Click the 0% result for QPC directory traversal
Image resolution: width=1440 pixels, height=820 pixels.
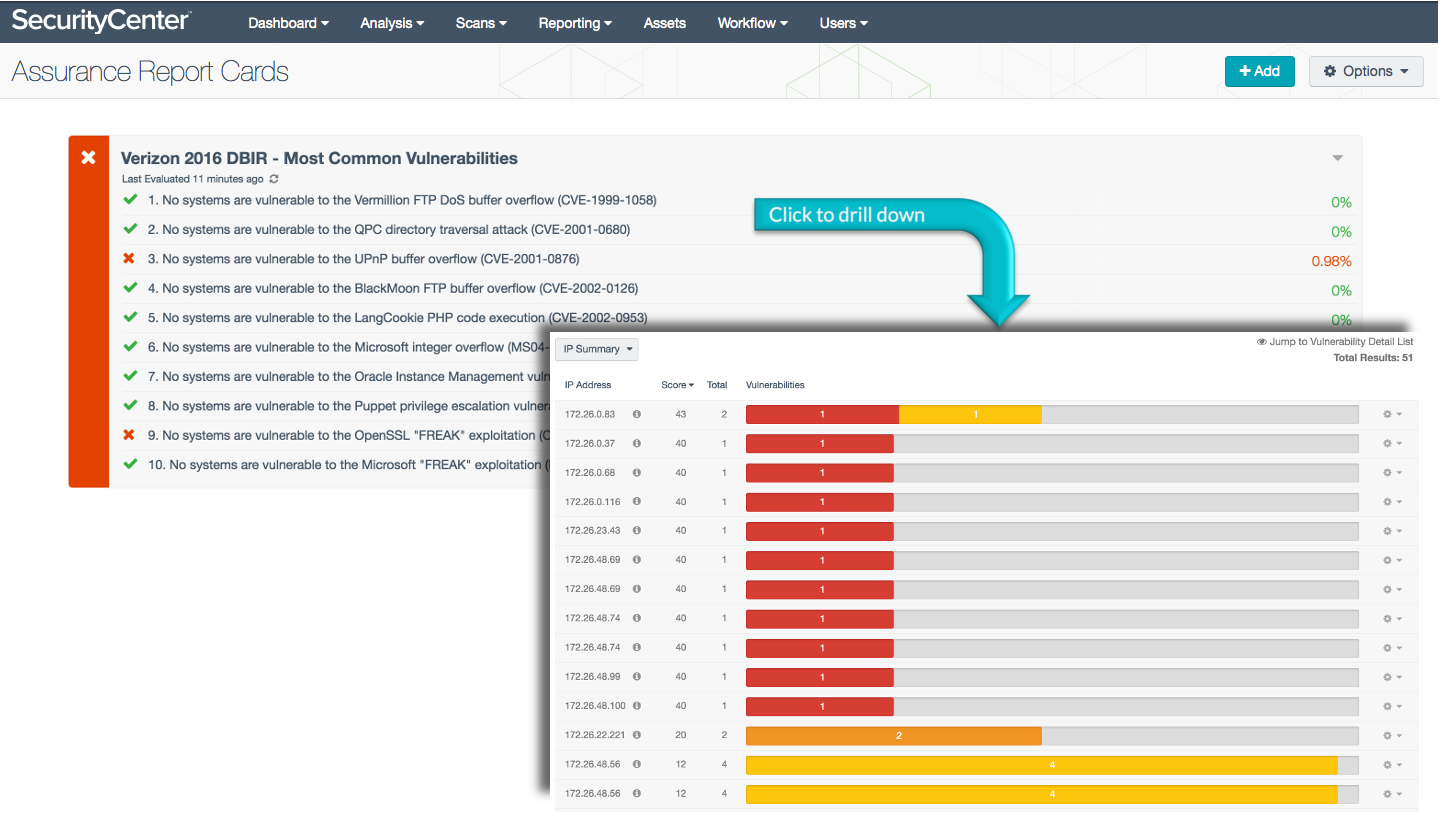coord(1341,232)
